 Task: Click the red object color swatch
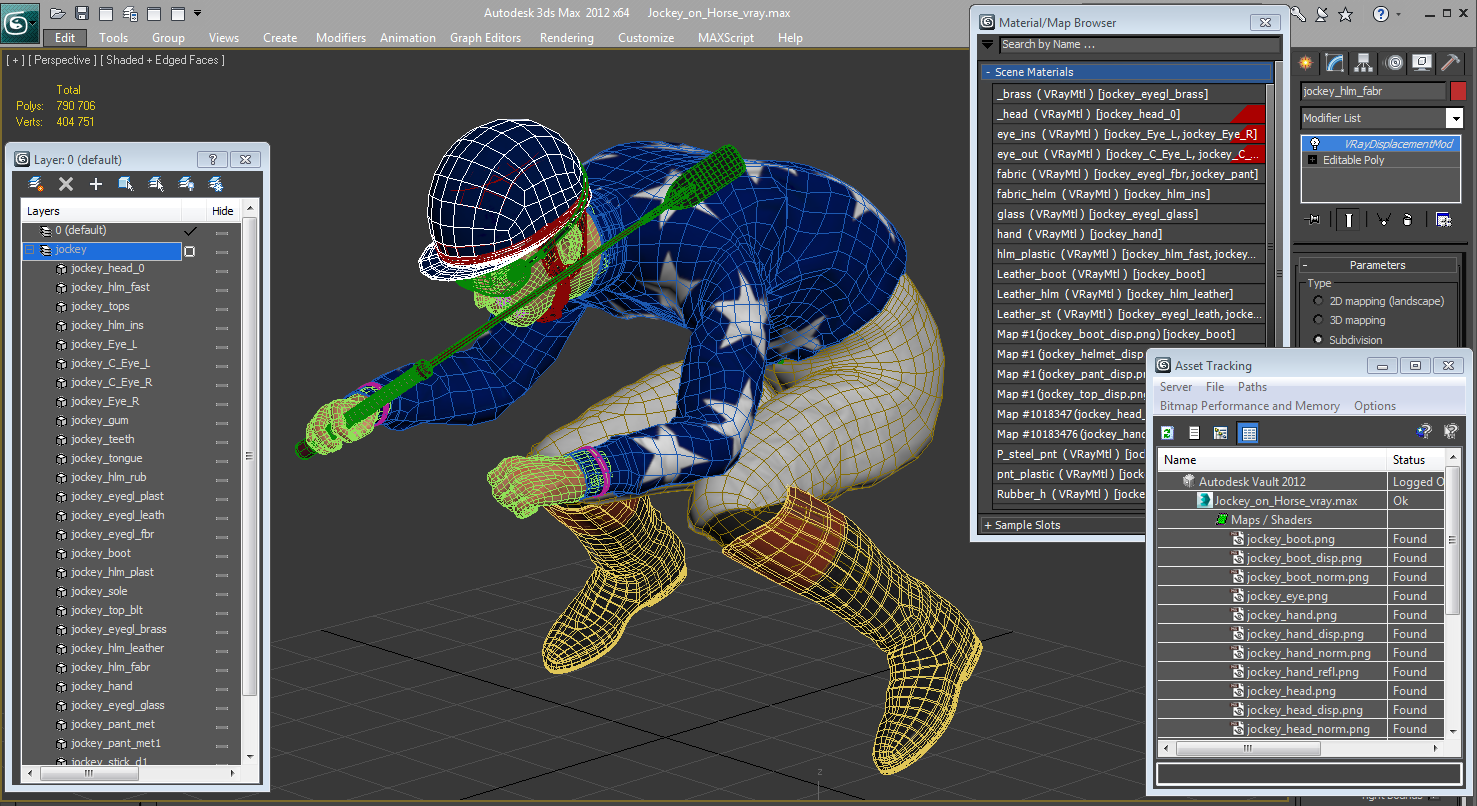click(x=1458, y=91)
